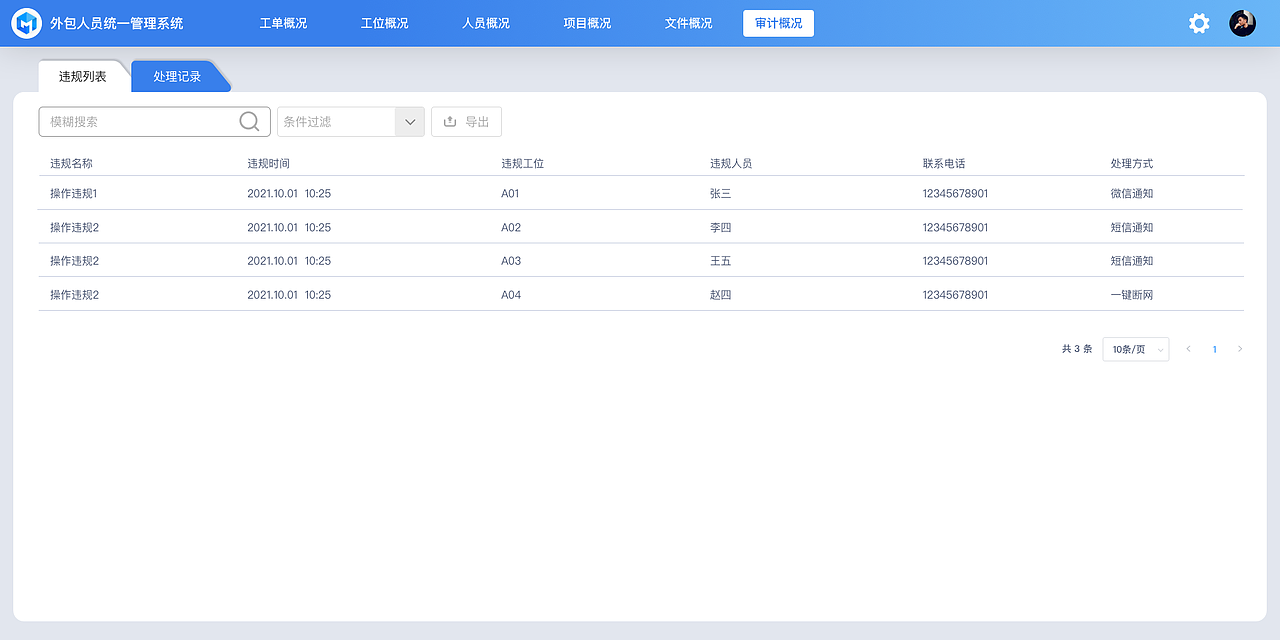Open the 工单概况 navigation menu
This screenshot has height=640, width=1280.
coord(283,22)
